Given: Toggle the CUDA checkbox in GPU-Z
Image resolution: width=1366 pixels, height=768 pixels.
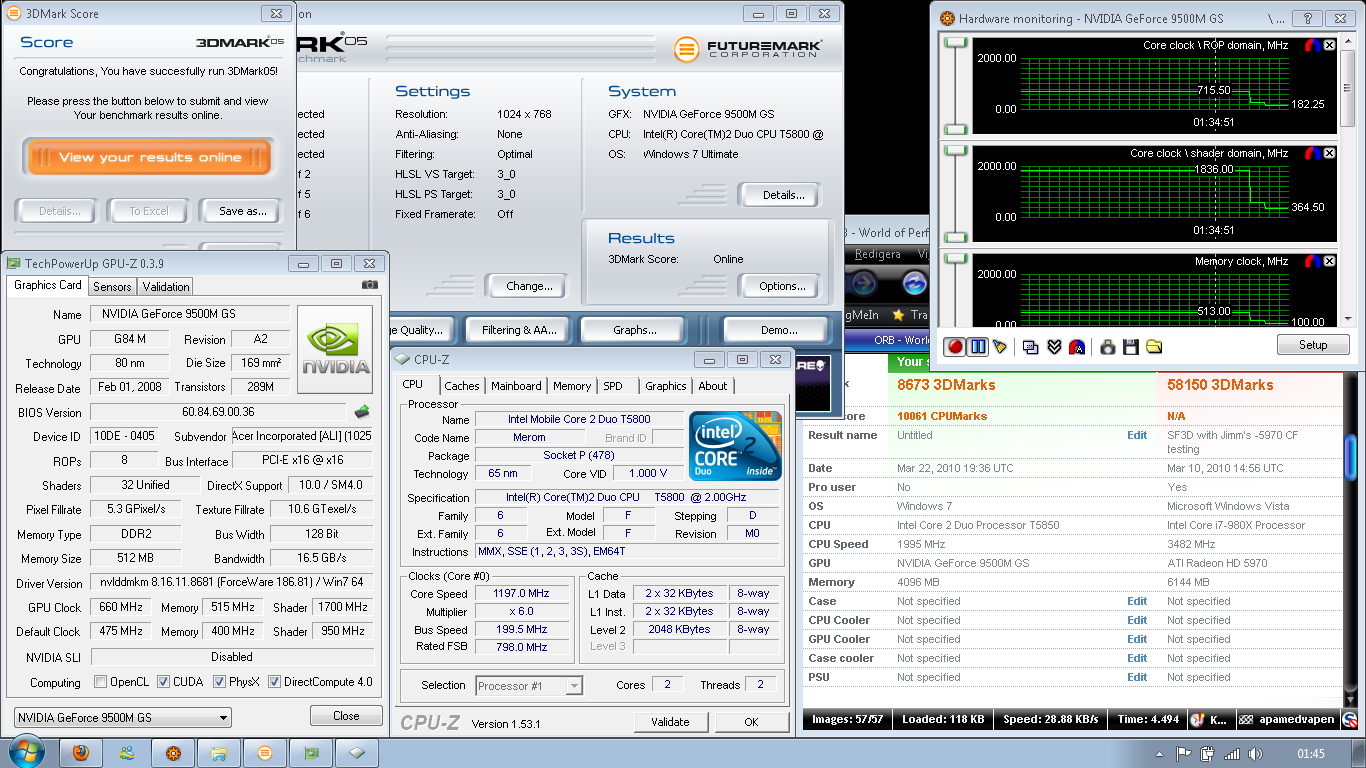Looking at the screenshot, I should pos(163,682).
